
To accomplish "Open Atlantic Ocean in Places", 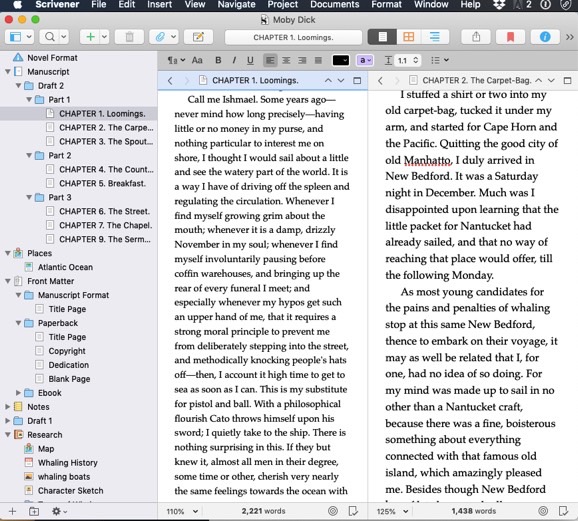I will pos(65,267).
